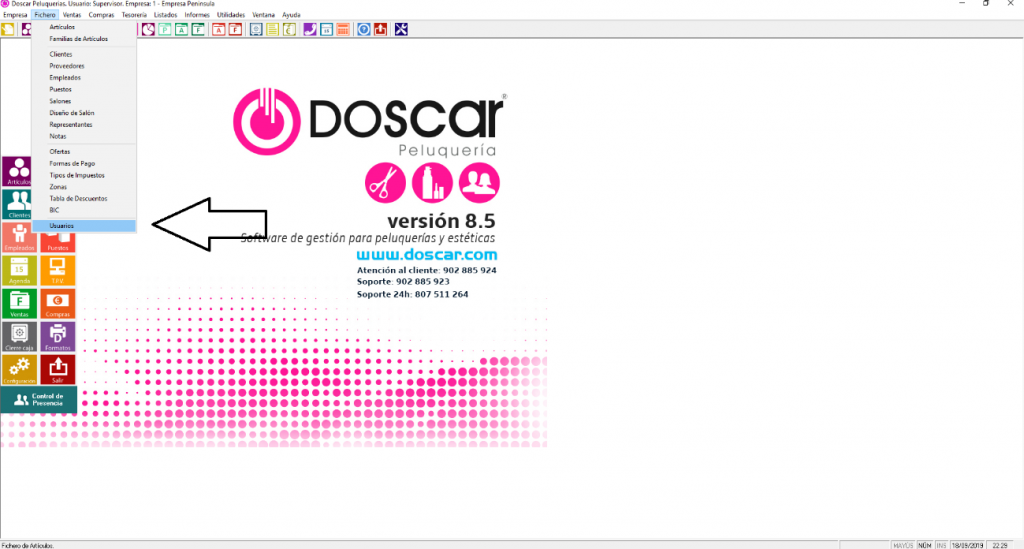Select Salones menu entry
The width and height of the screenshot is (1024, 549).
84,101
